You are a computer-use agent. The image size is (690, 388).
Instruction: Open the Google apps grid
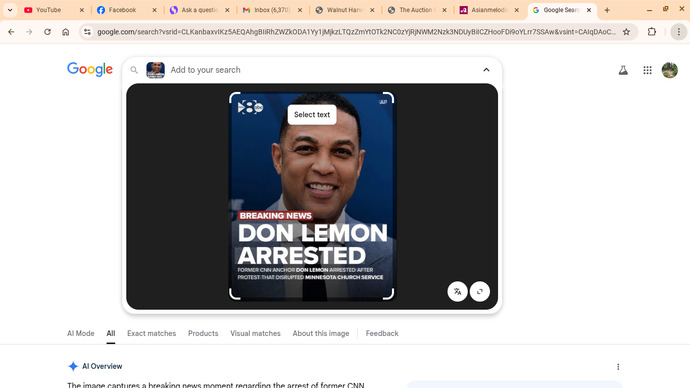(x=647, y=70)
